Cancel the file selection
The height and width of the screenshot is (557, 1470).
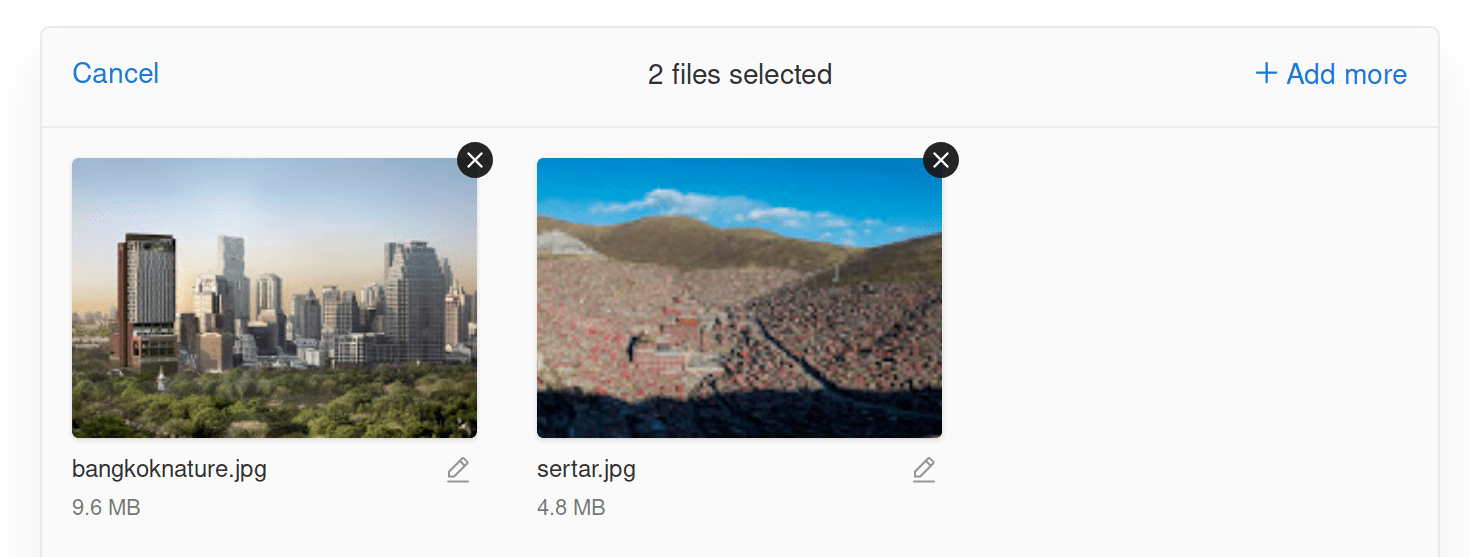(116, 74)
